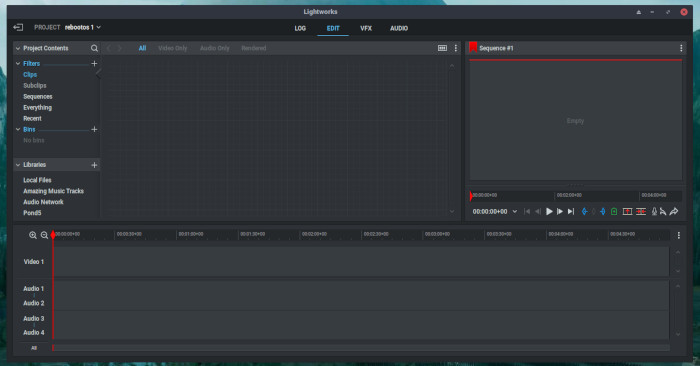This screenshot has width=700, height=366.
Task: Open the Sequence #1 viewer options menu
Action: click(681, 48)
